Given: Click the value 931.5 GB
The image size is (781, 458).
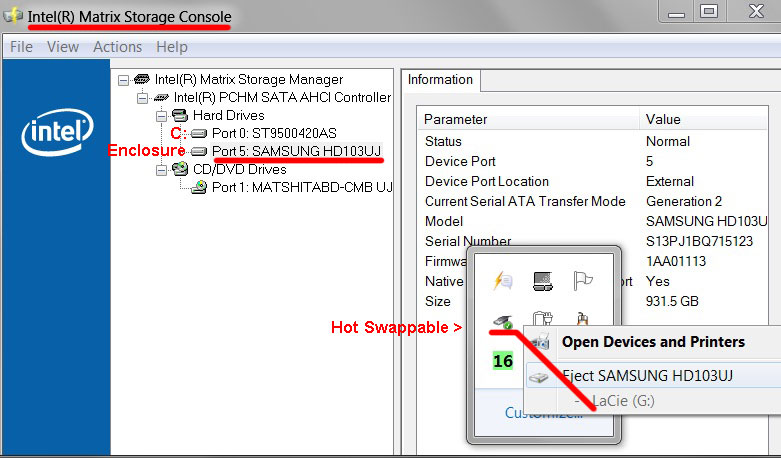Looking at the screenshot, I should pyautogui.click(x=672, y=301).
